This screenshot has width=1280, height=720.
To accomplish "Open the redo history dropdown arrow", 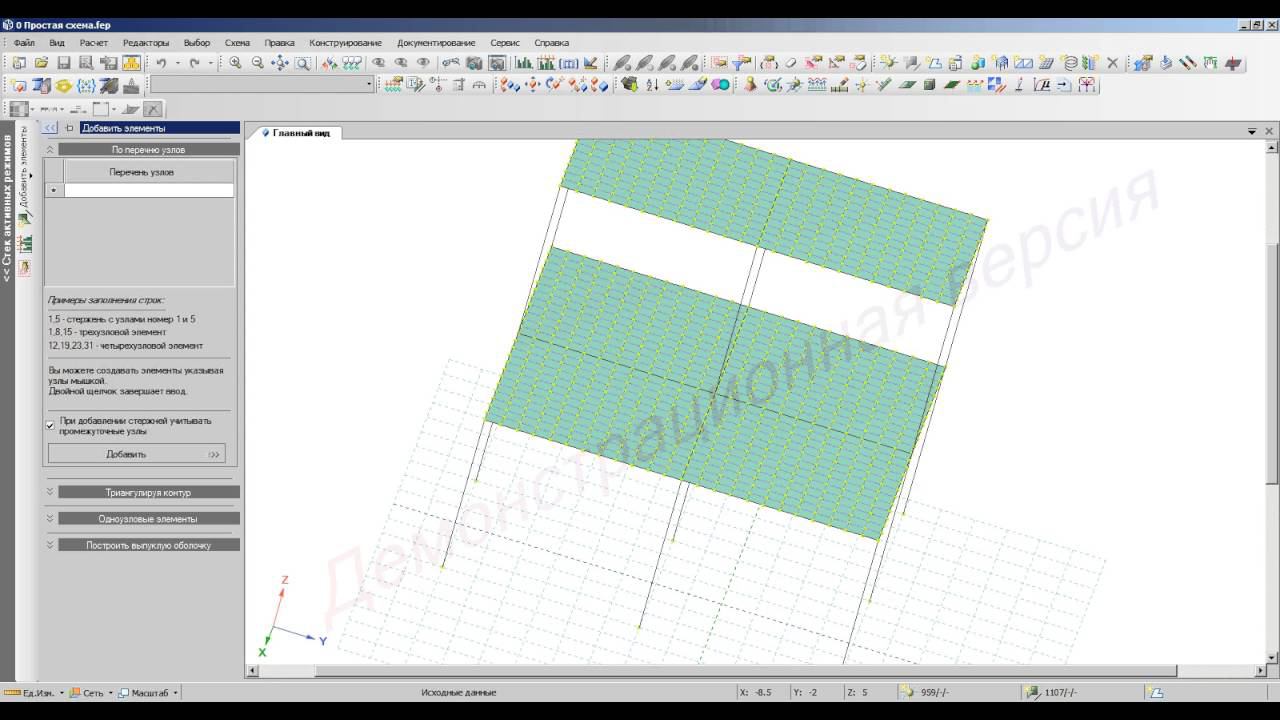I will (x=210, y=63).
